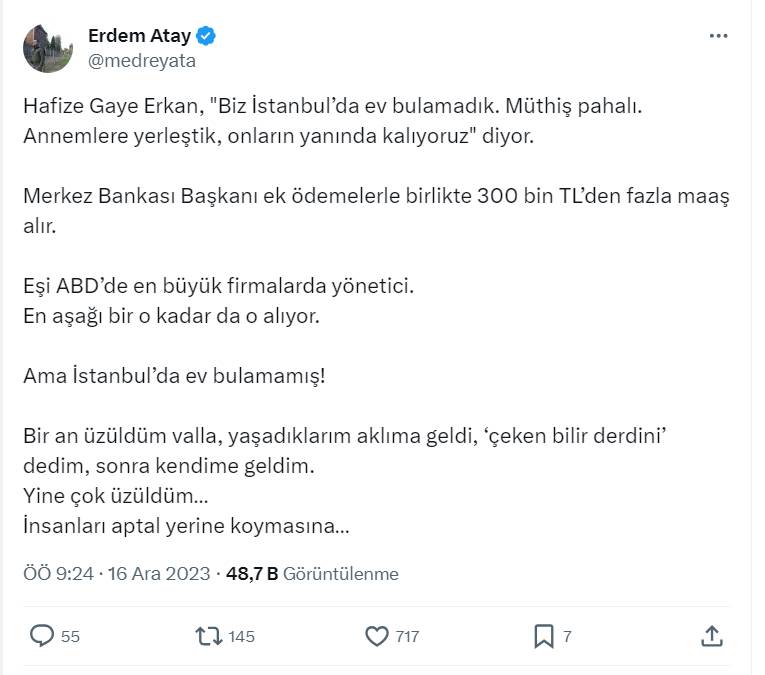
Task: Click the bookmark count 7
Action: click(567, 636)
